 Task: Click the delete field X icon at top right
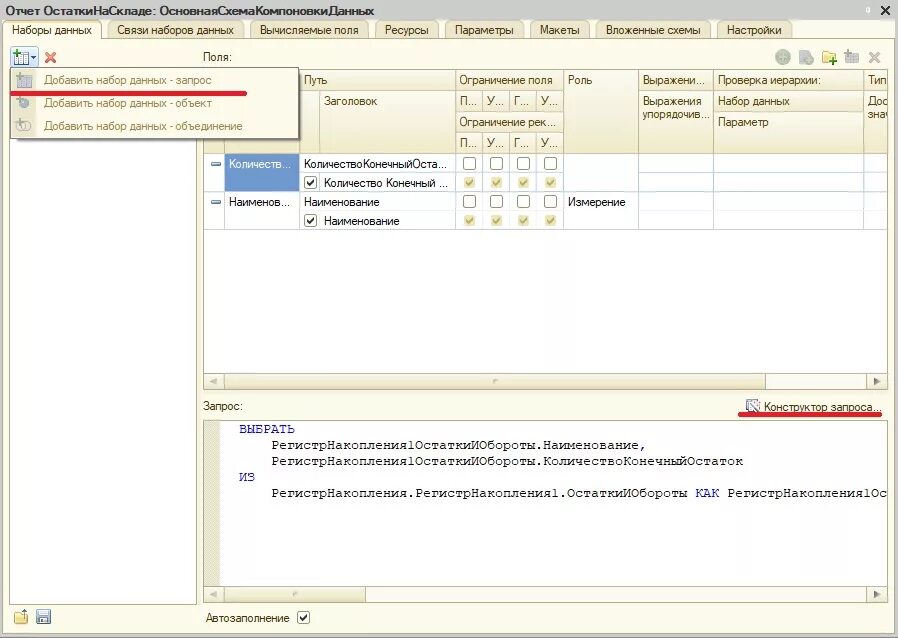click(x=875, y=57)
